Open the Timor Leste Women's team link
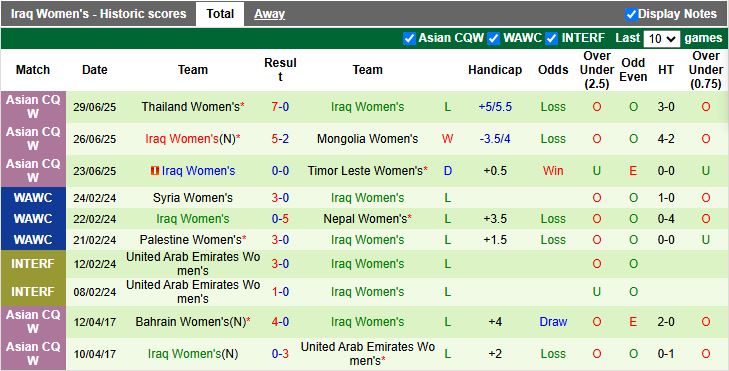This screenshot has height=371, width=729. [365, 171]
